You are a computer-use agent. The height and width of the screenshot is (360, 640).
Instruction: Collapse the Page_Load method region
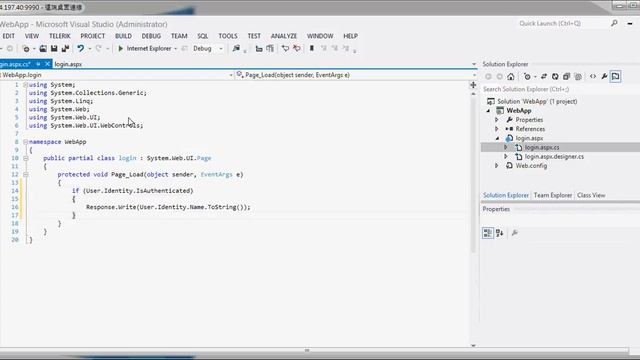click(x=25, y=174)
